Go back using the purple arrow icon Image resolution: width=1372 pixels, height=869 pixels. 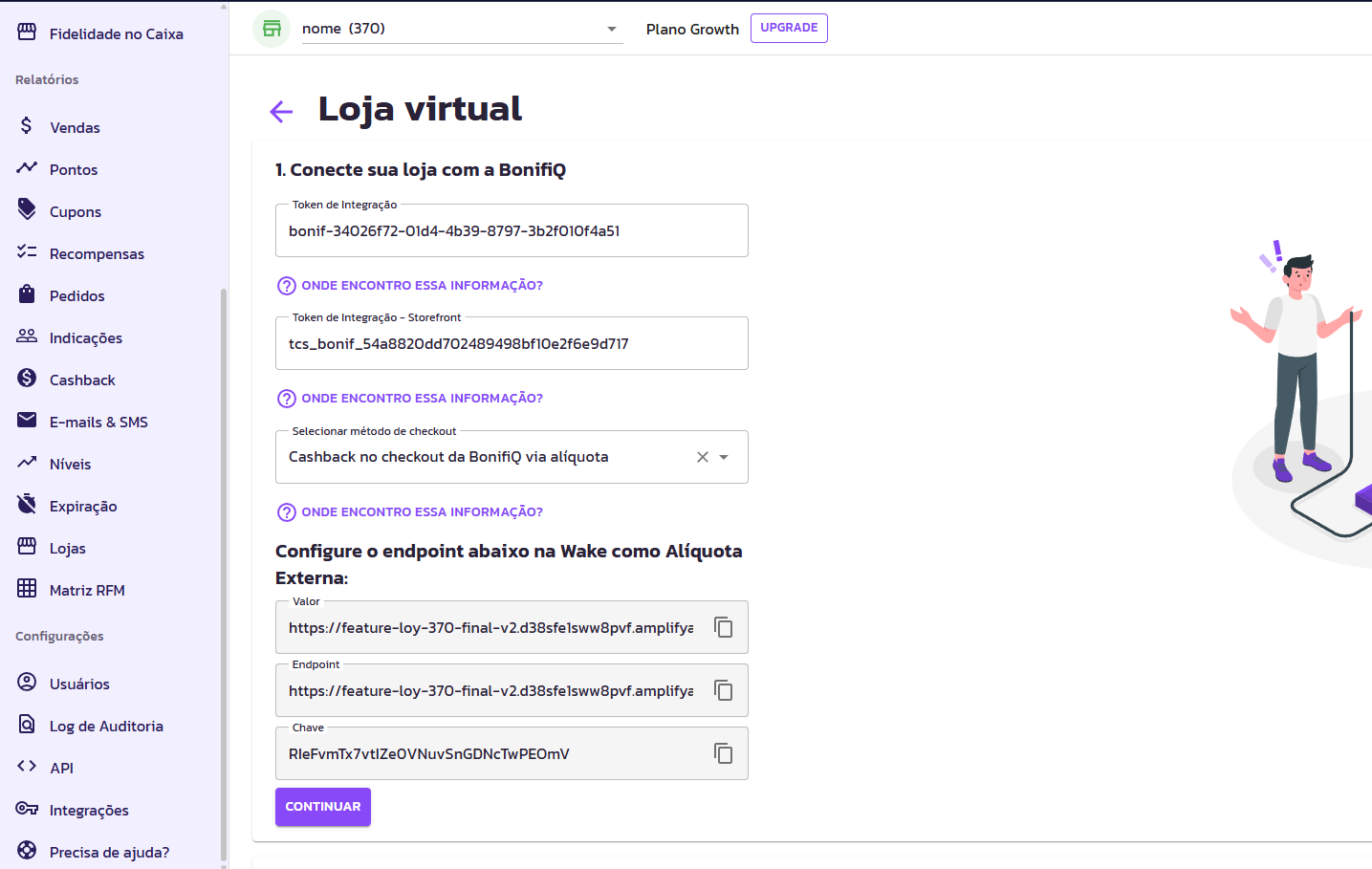pos(281,112)
